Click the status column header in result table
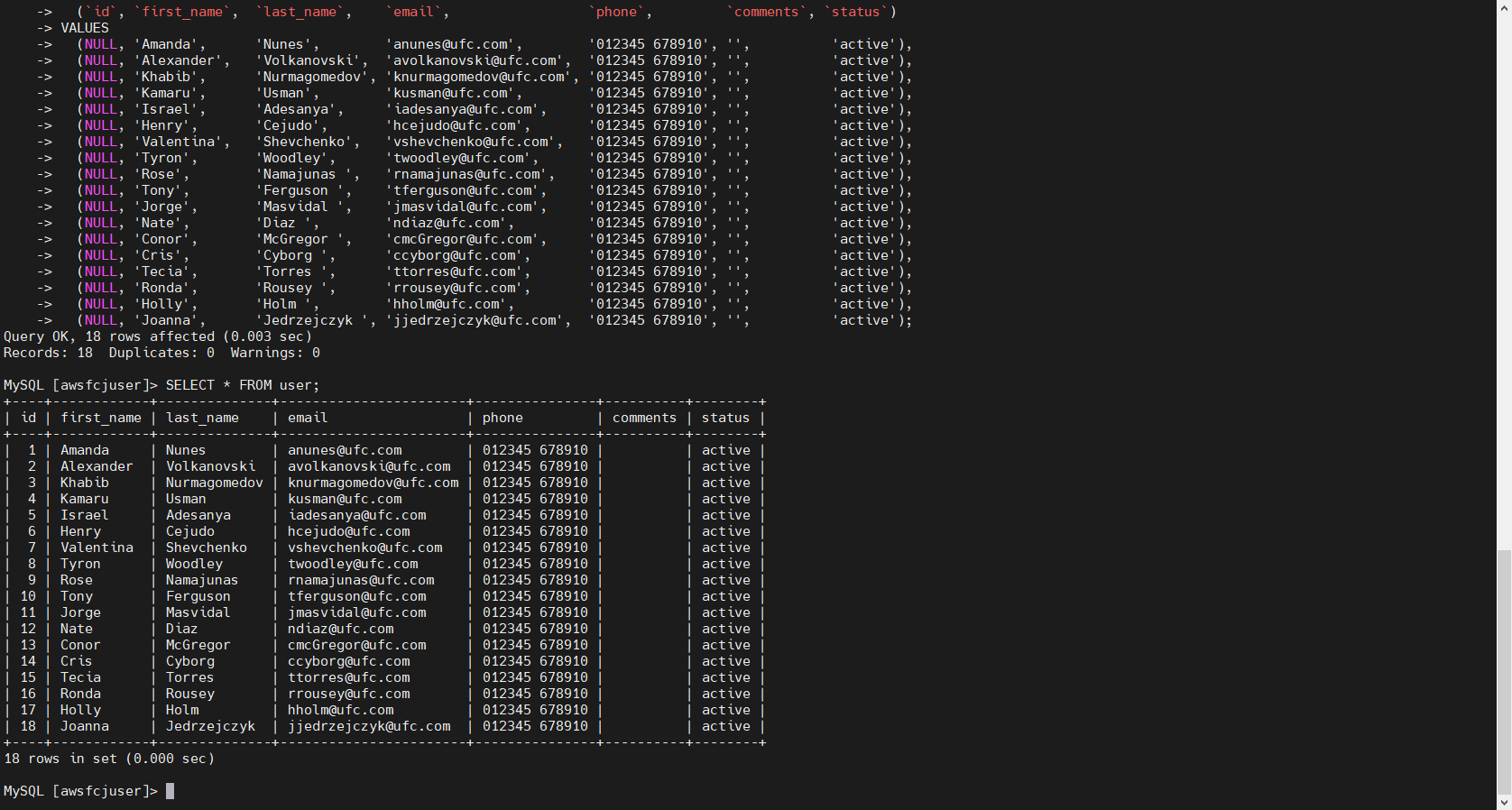 coord(725,418)
